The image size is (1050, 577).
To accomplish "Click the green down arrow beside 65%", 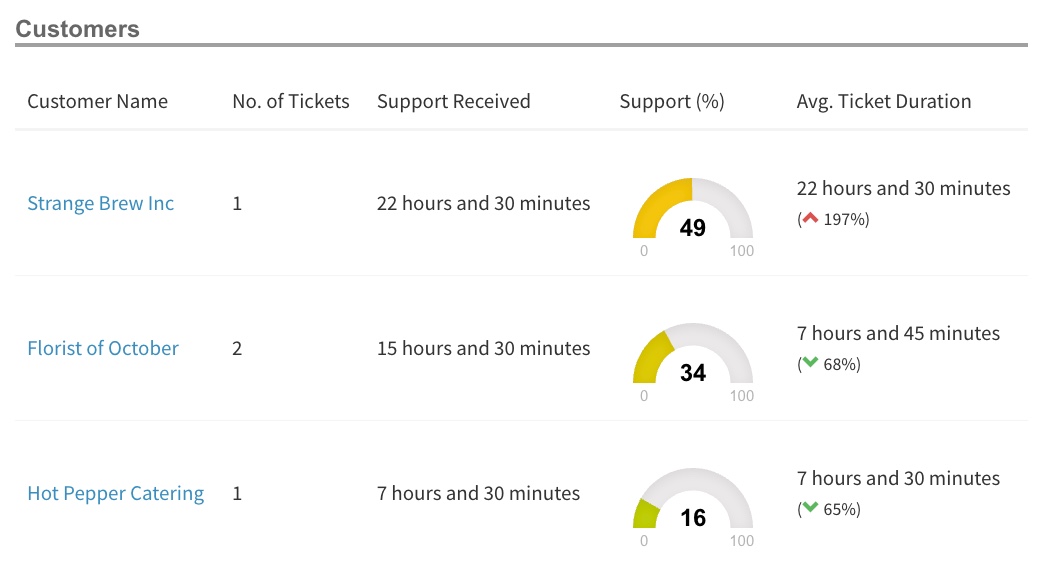I will coord(810,509).
